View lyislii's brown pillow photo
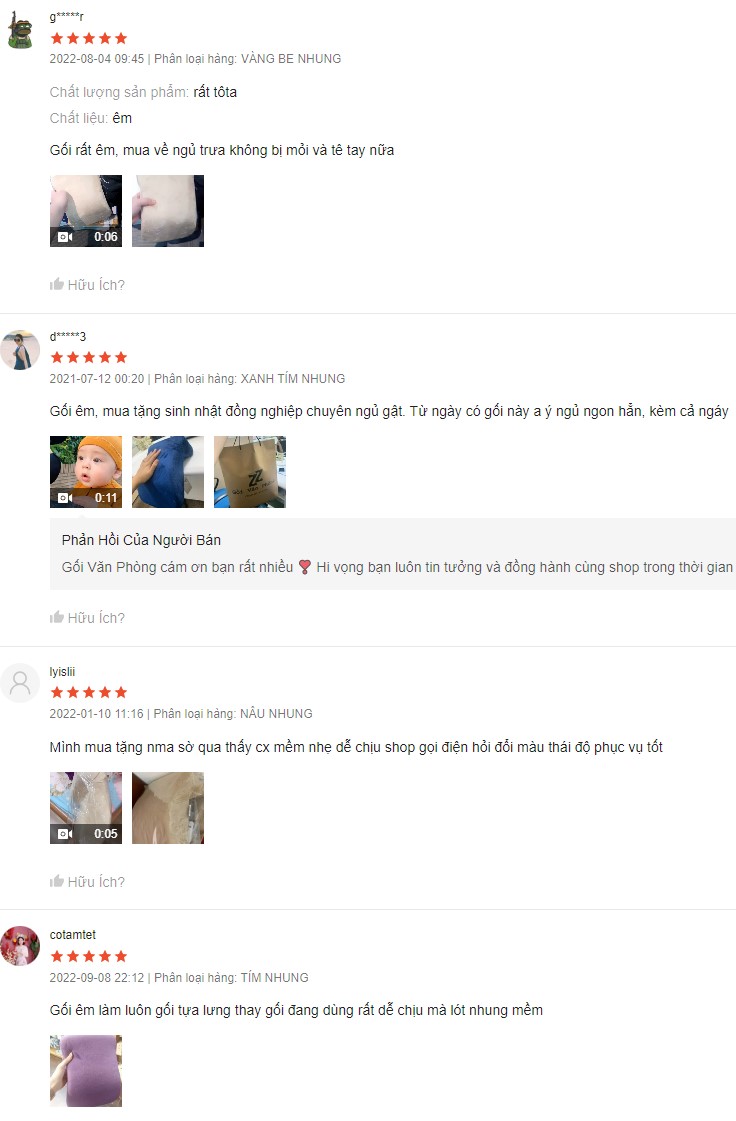736x1121 pixels. (x=168, y=808)
